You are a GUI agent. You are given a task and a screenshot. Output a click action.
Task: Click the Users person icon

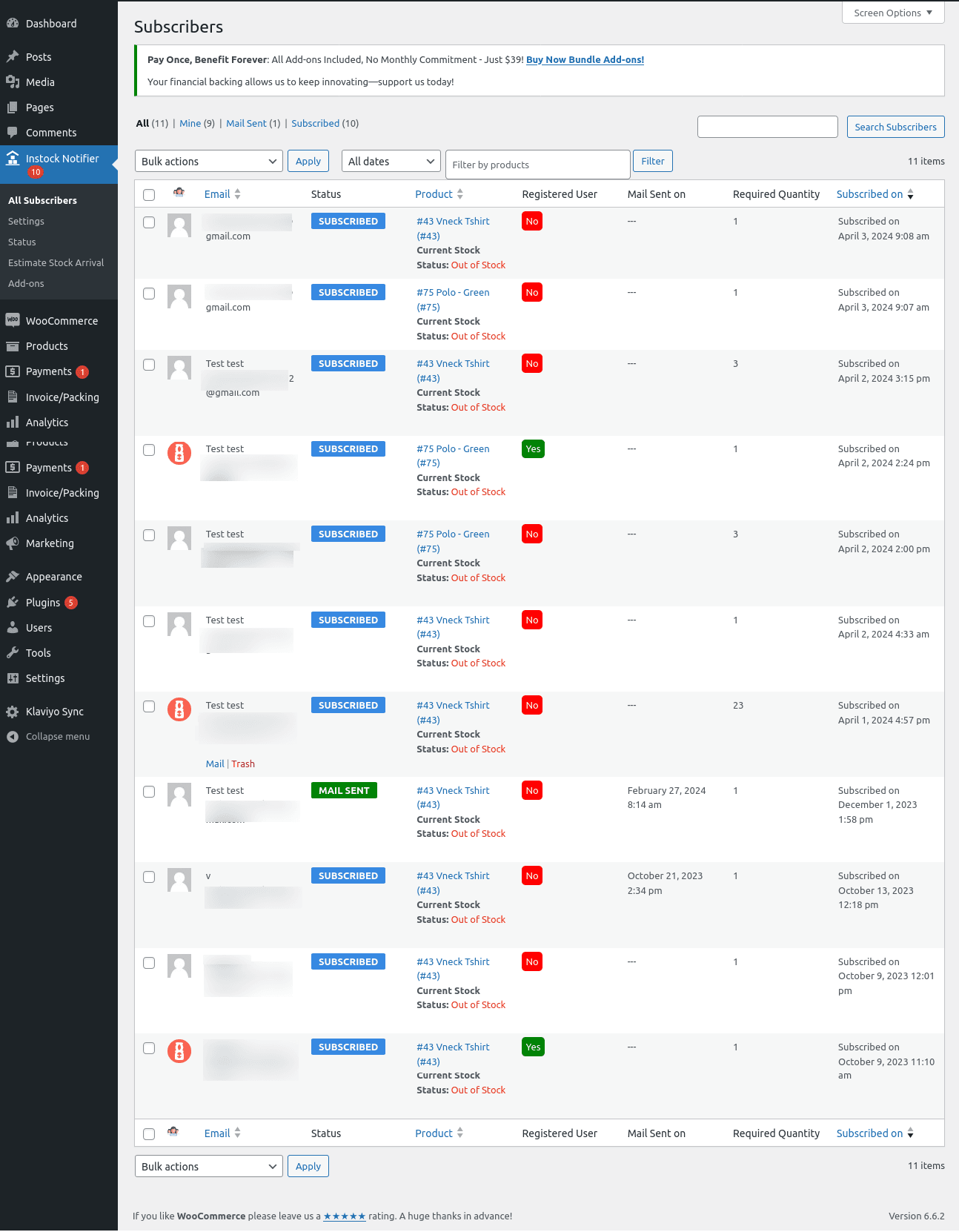coord(13,627)
